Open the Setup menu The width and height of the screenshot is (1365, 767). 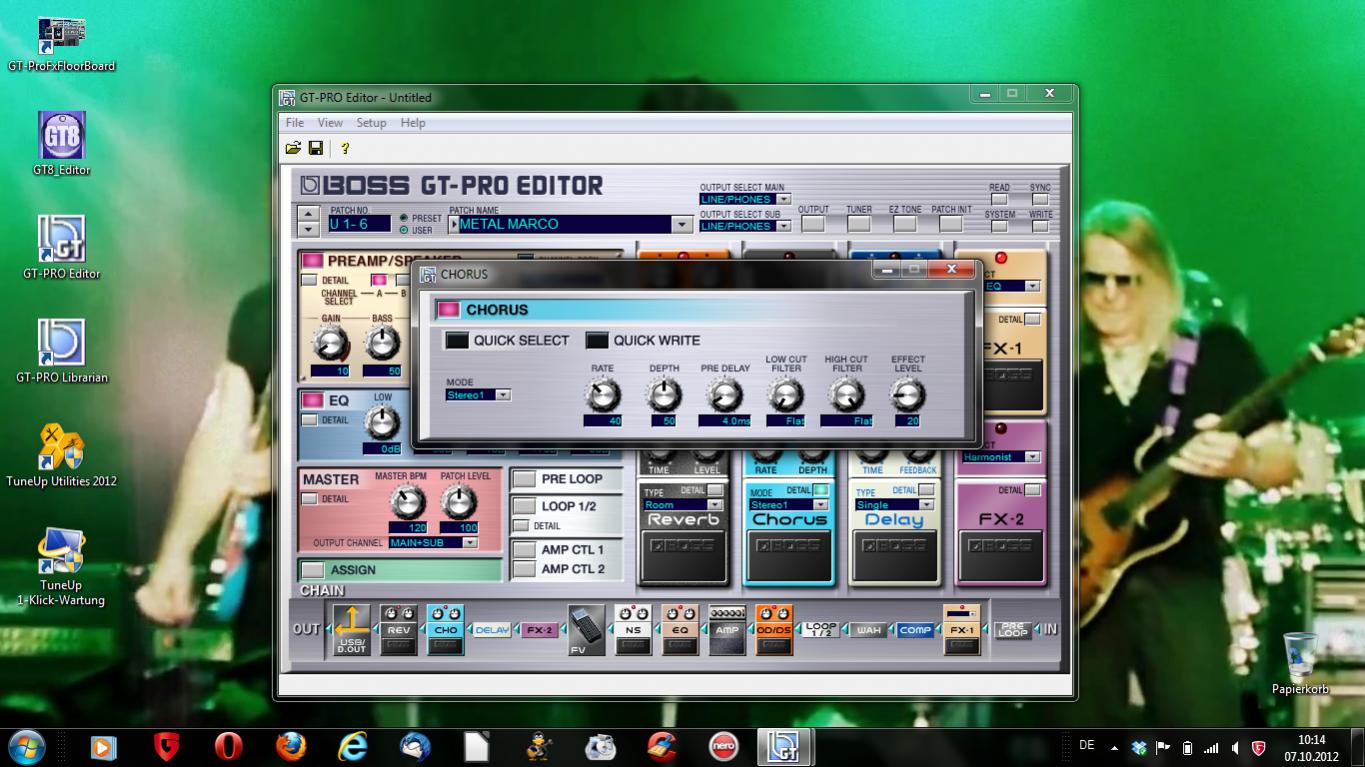click(x=371, y=123)
